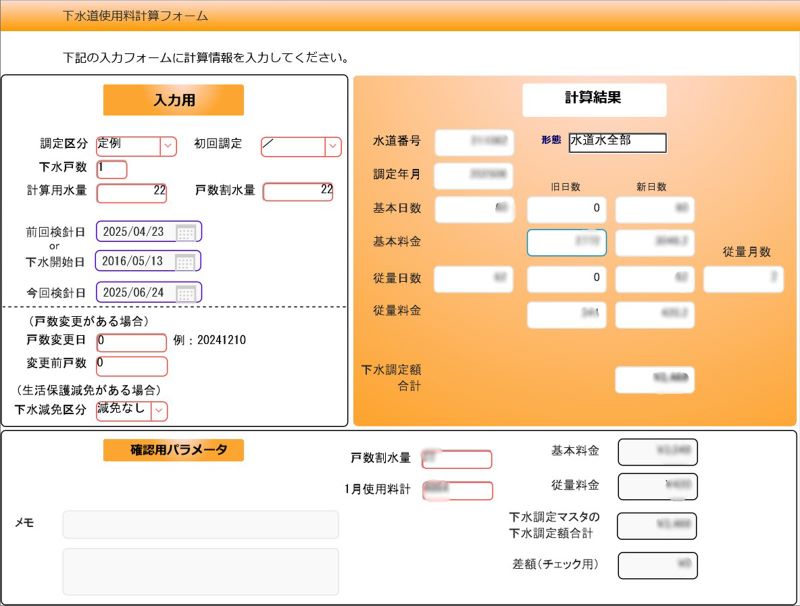The height and width of the screenshot is (606, 800).
Task: Open calendar picker for 今回検針日
Action: click(185, 293)
